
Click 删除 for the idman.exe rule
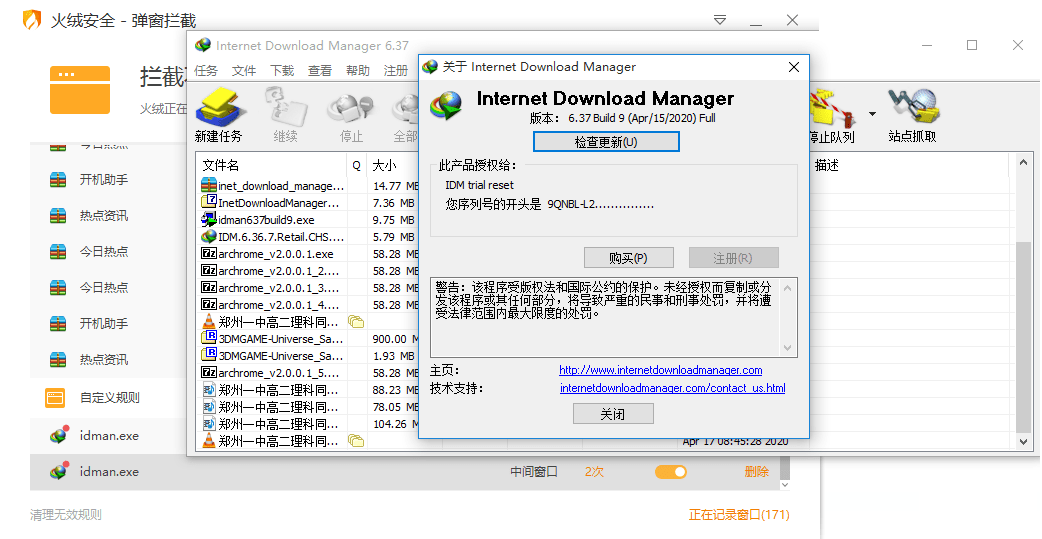point(757,472)
